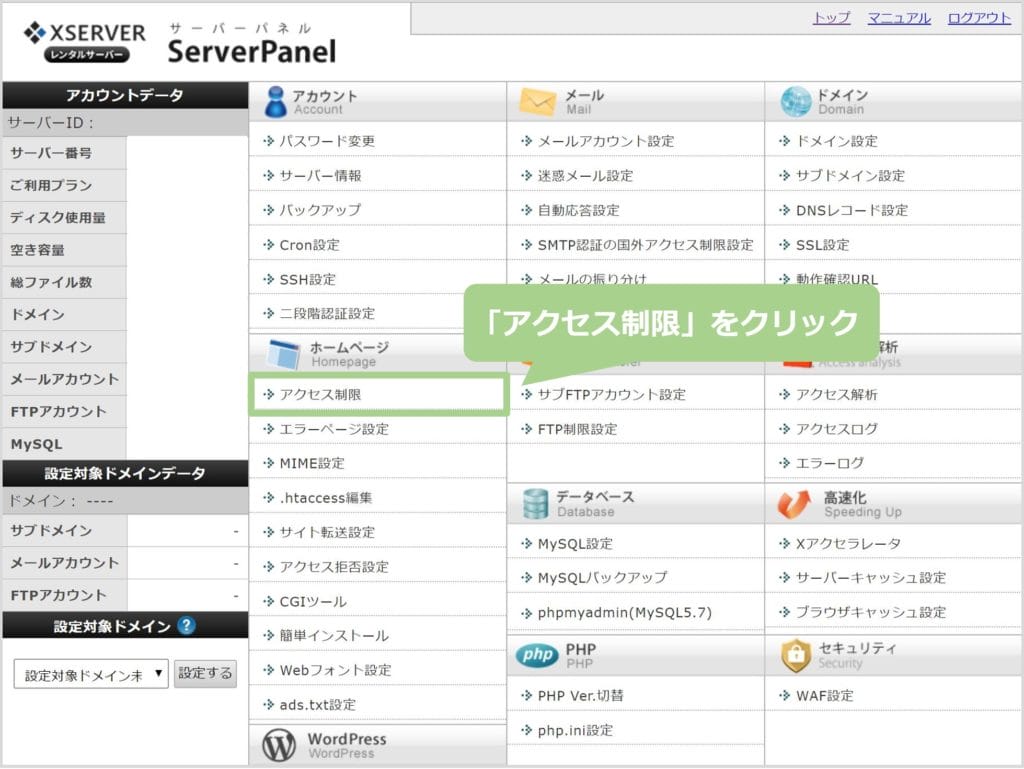Choose PHP Ver.切替 menu item
Image resolution: width=1024 pixels, height=769 pixels.
(x=580, y=696)
